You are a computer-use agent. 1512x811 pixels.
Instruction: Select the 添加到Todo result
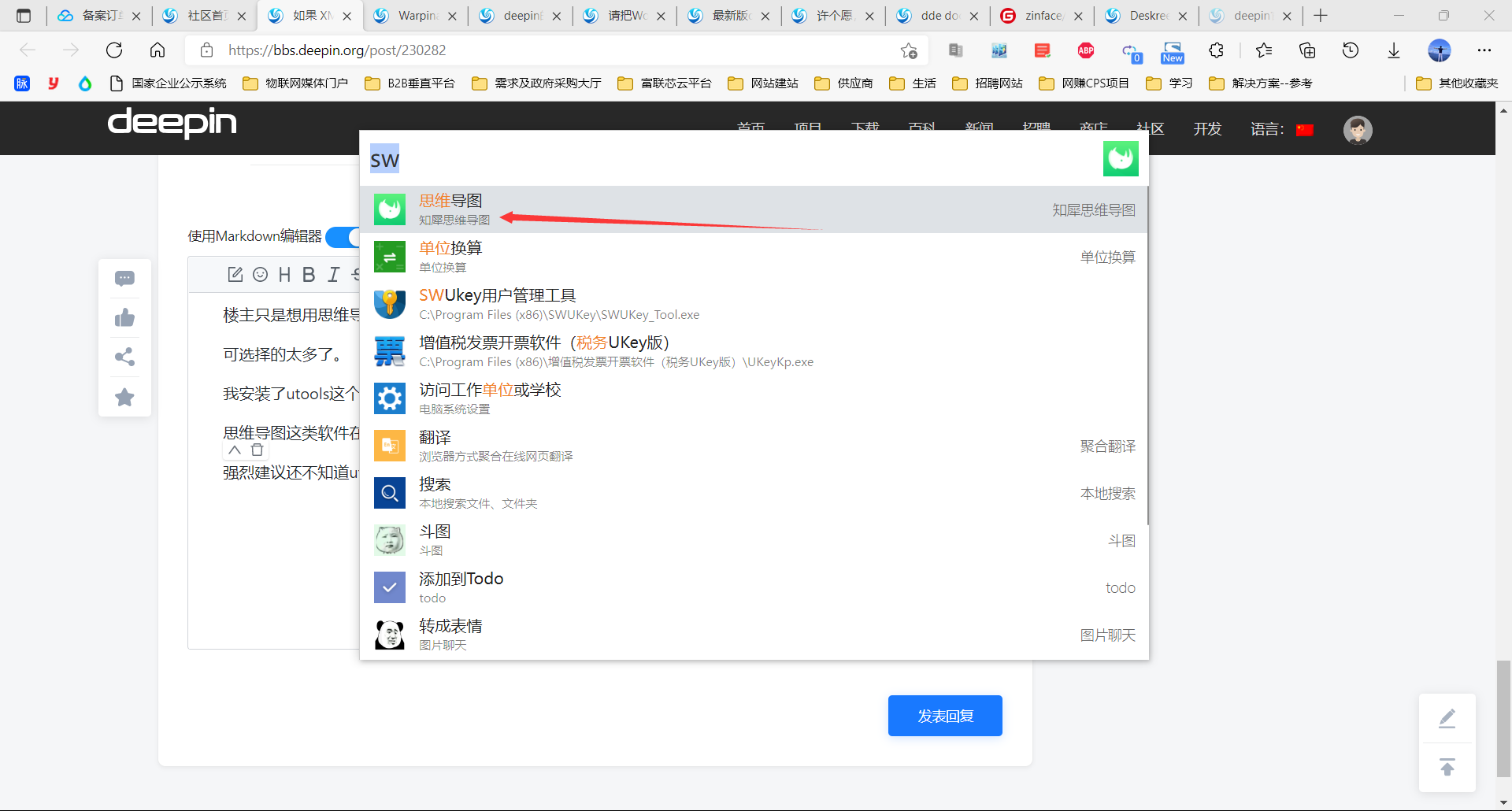tap(754, 587)
